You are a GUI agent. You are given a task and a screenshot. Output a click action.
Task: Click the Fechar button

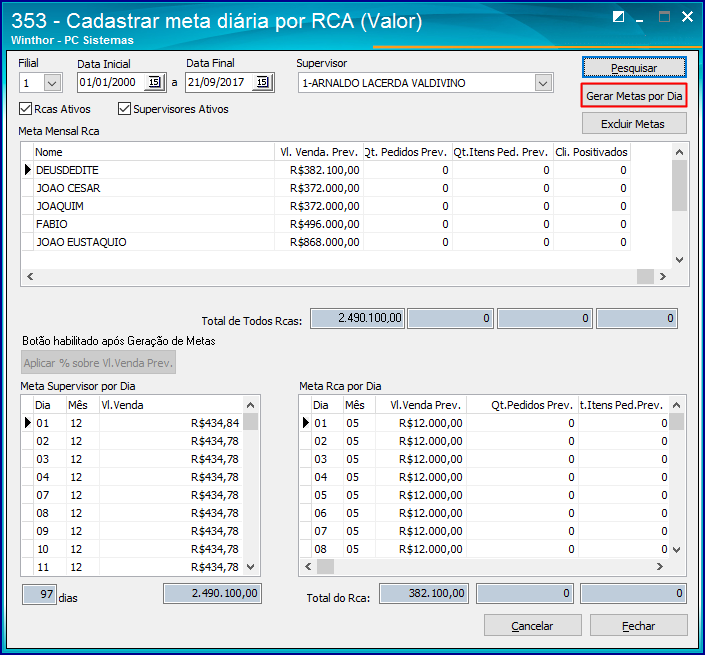click(638, 625)
